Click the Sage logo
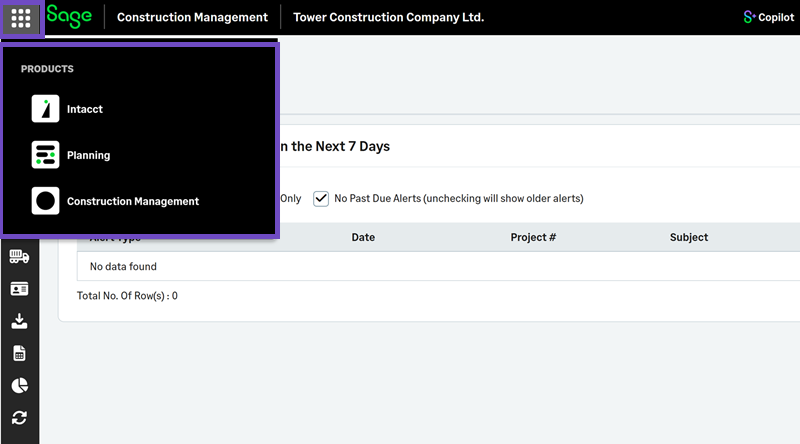 pos(69,17)
